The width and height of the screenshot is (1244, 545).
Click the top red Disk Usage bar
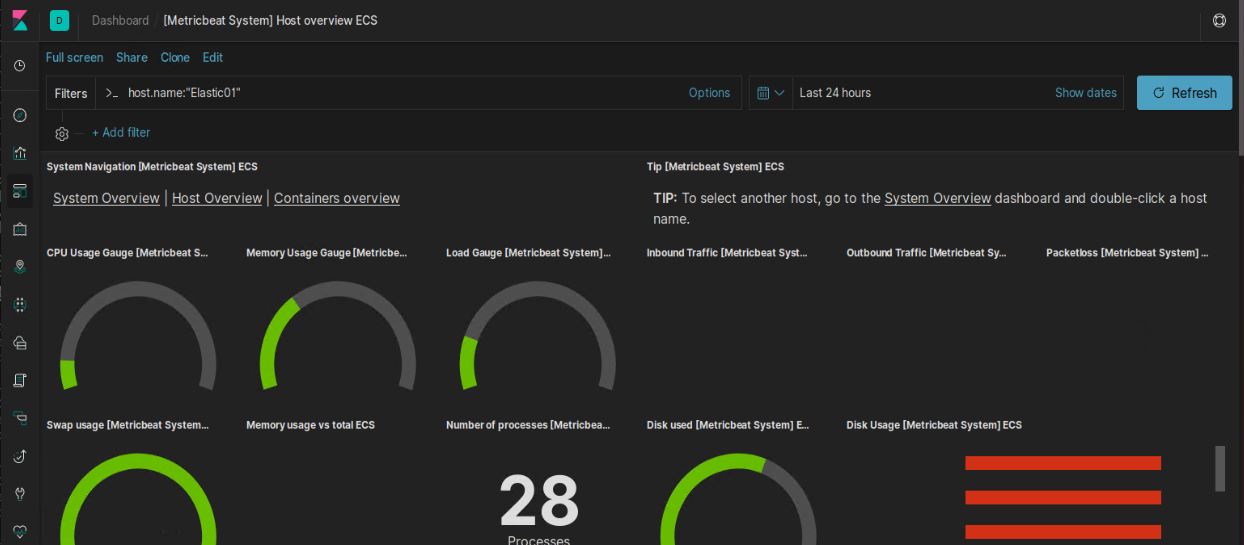1063,463
